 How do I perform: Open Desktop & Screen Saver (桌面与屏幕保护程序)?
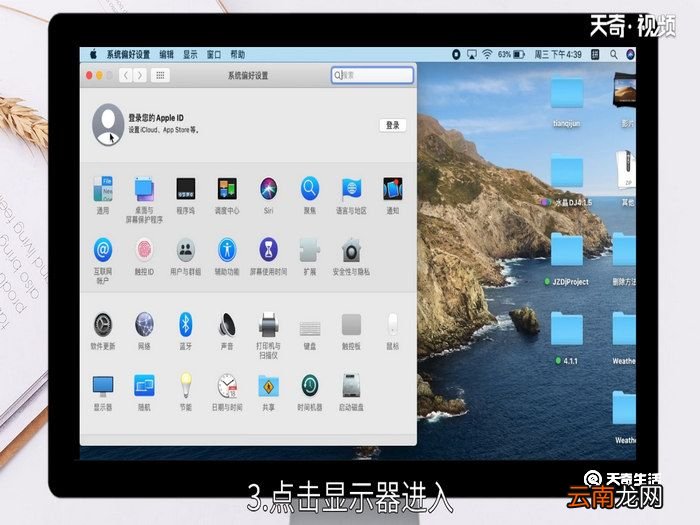(144, 189)
